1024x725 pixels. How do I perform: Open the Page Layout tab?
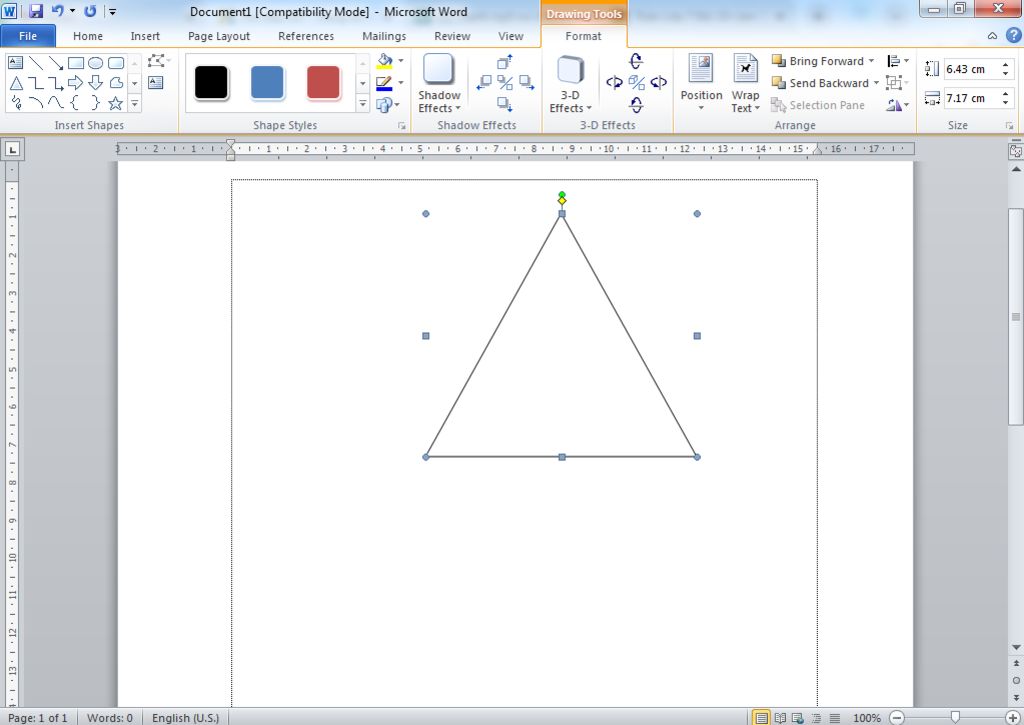[x=219, y=36]
